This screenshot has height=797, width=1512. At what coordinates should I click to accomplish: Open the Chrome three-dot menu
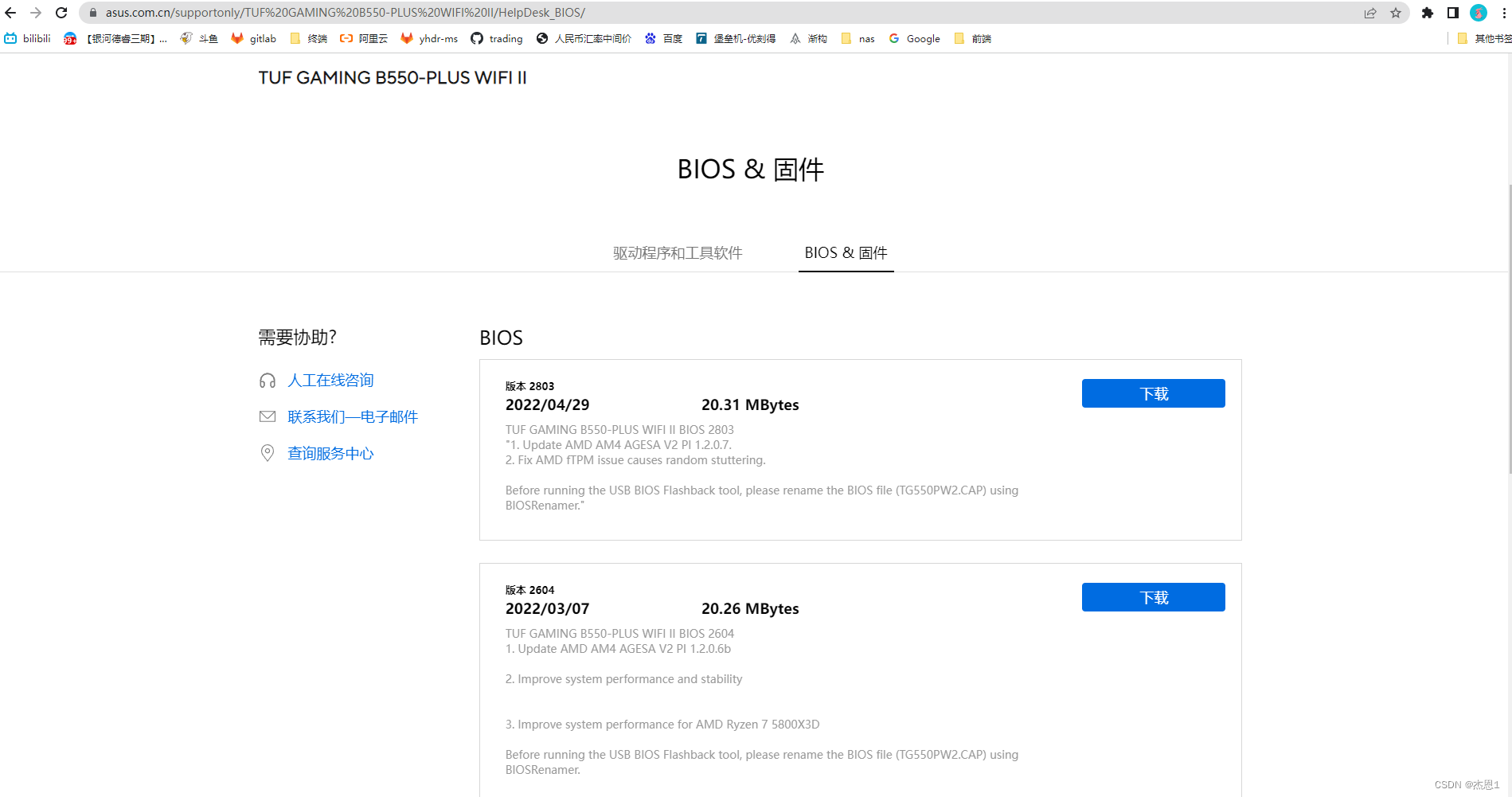tap(1504, 13)
